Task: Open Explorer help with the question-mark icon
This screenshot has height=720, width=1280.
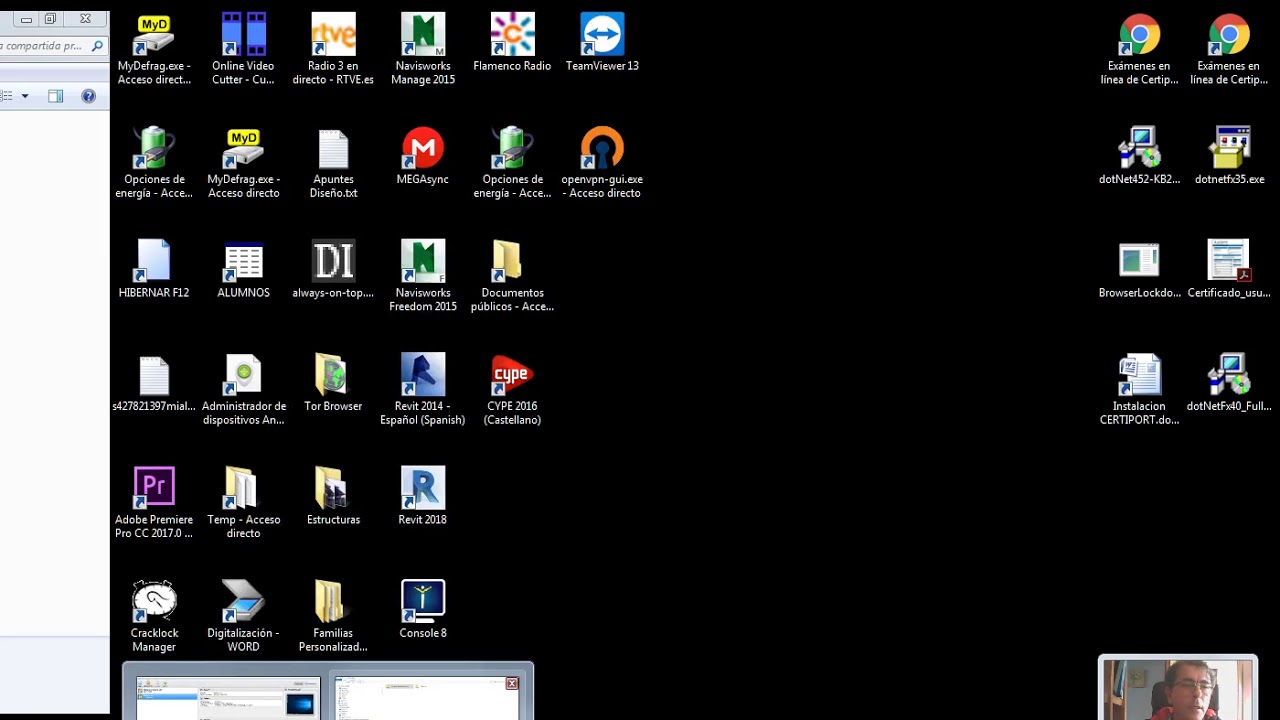Action: pos(88,96)
